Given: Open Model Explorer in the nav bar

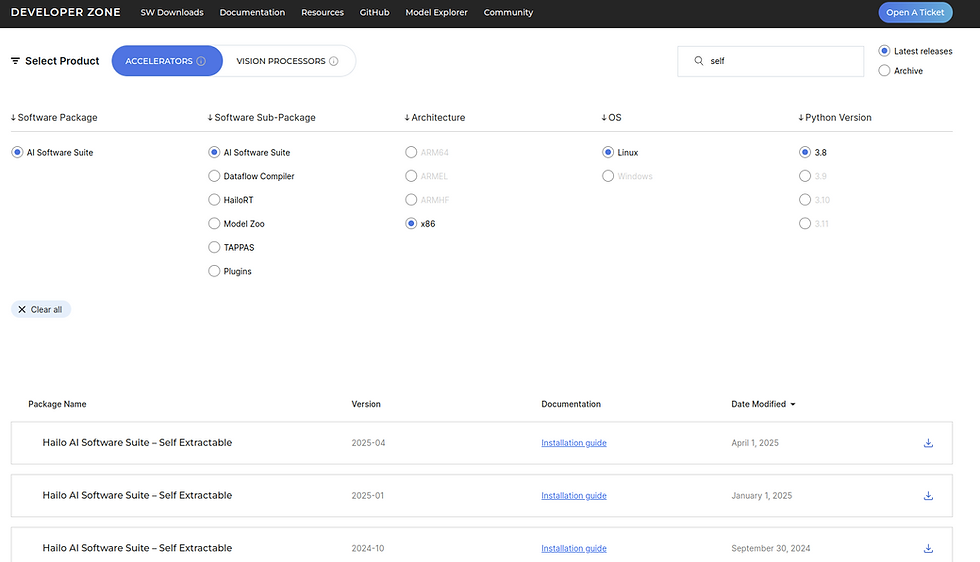Looking at the screenshot, I should (x=436, y=13).
